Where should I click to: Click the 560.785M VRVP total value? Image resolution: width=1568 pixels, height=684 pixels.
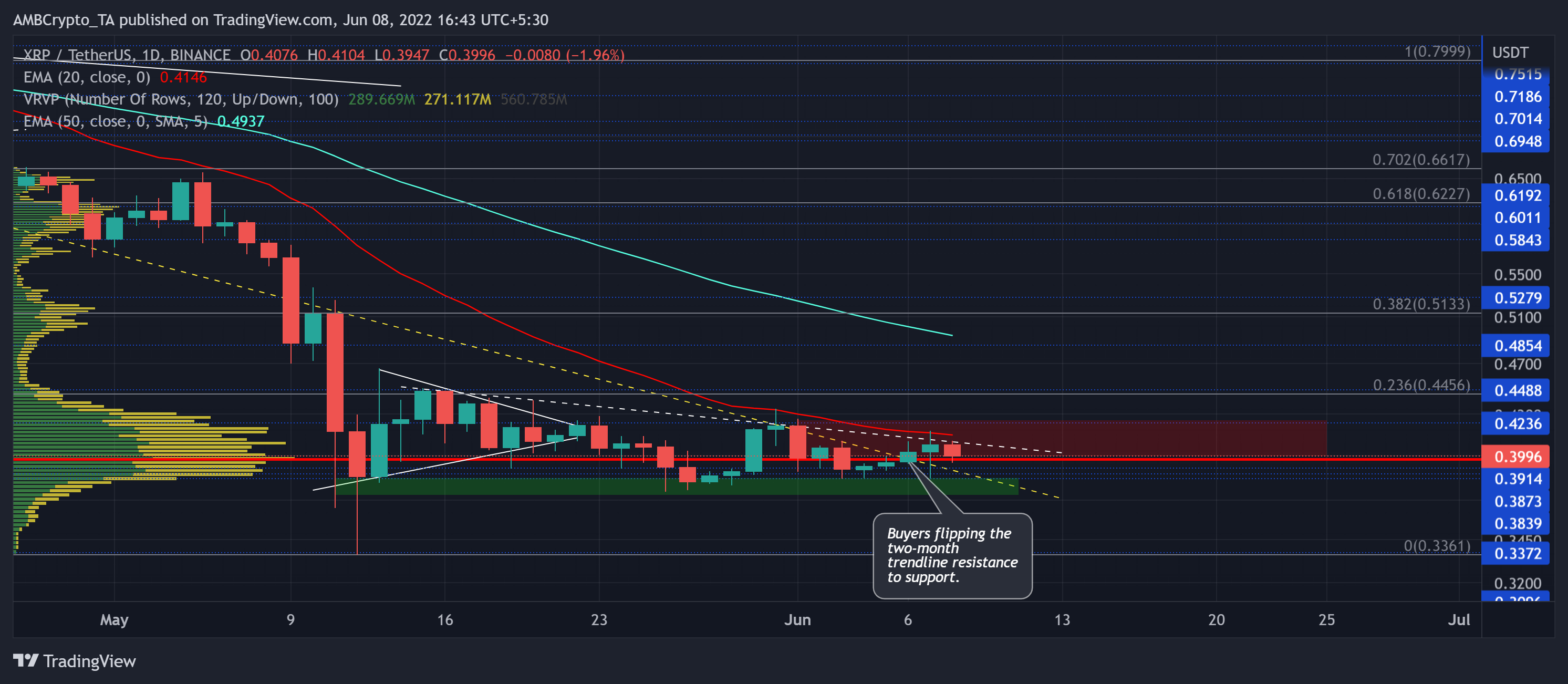pos(534,99)
